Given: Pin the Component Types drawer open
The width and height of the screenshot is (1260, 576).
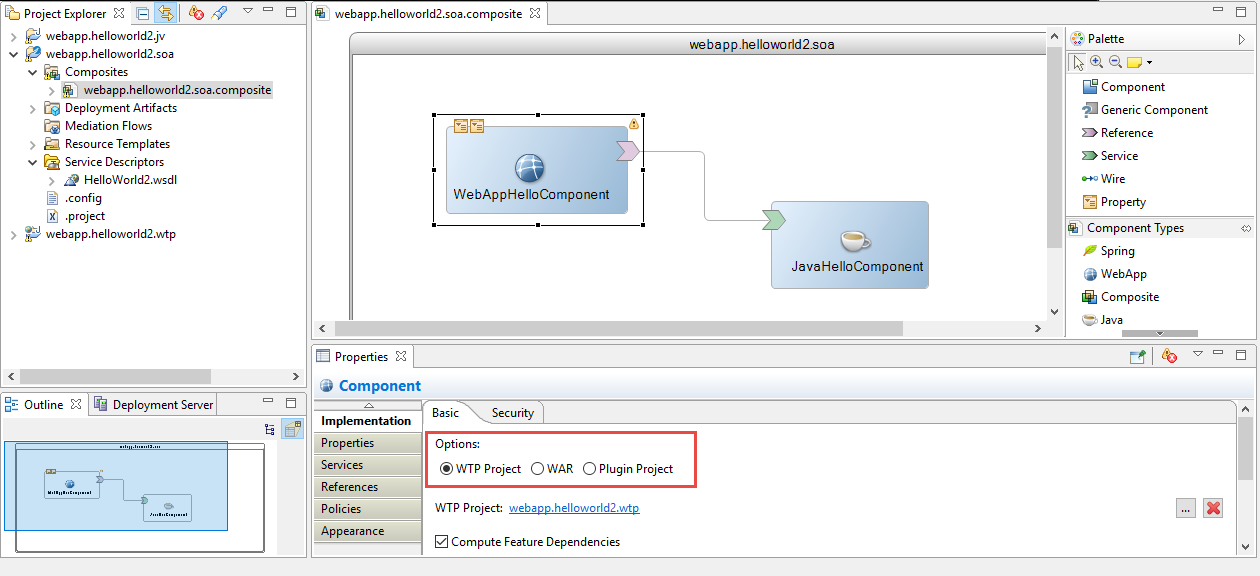Looking at the screenshot, I should point(1246,228).
